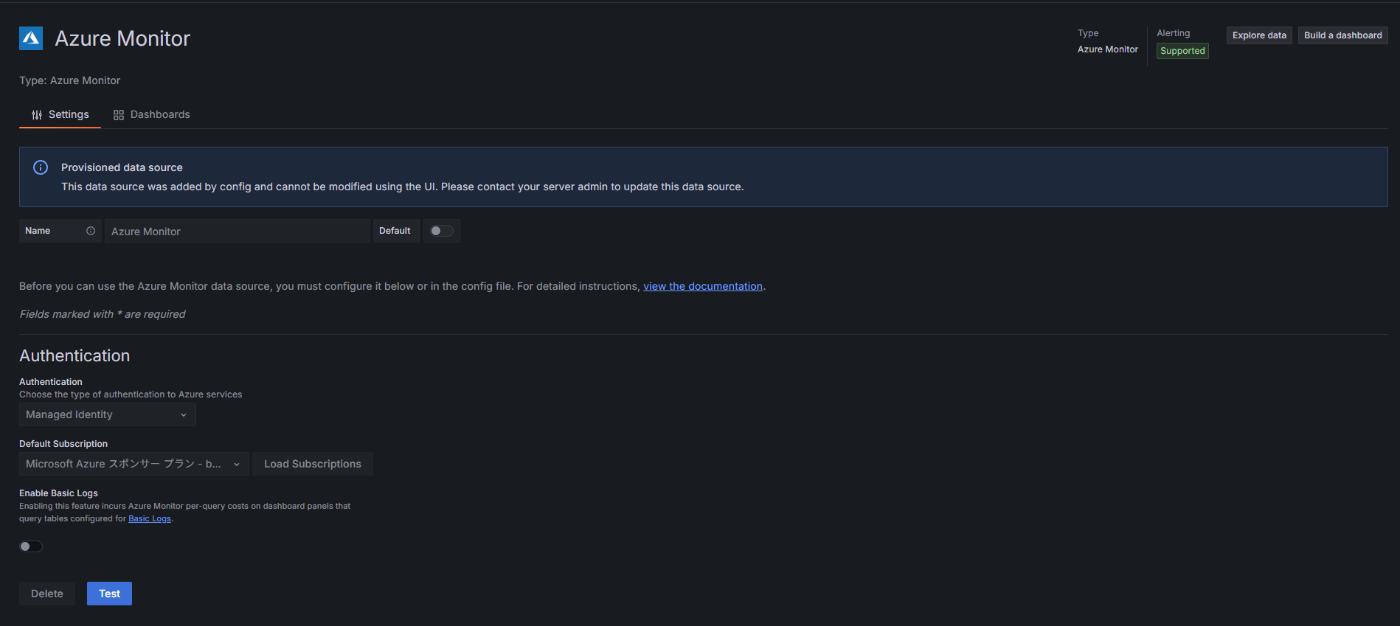Click the Delete button
The image size is (1400, 626).
[x=47, y=593]
